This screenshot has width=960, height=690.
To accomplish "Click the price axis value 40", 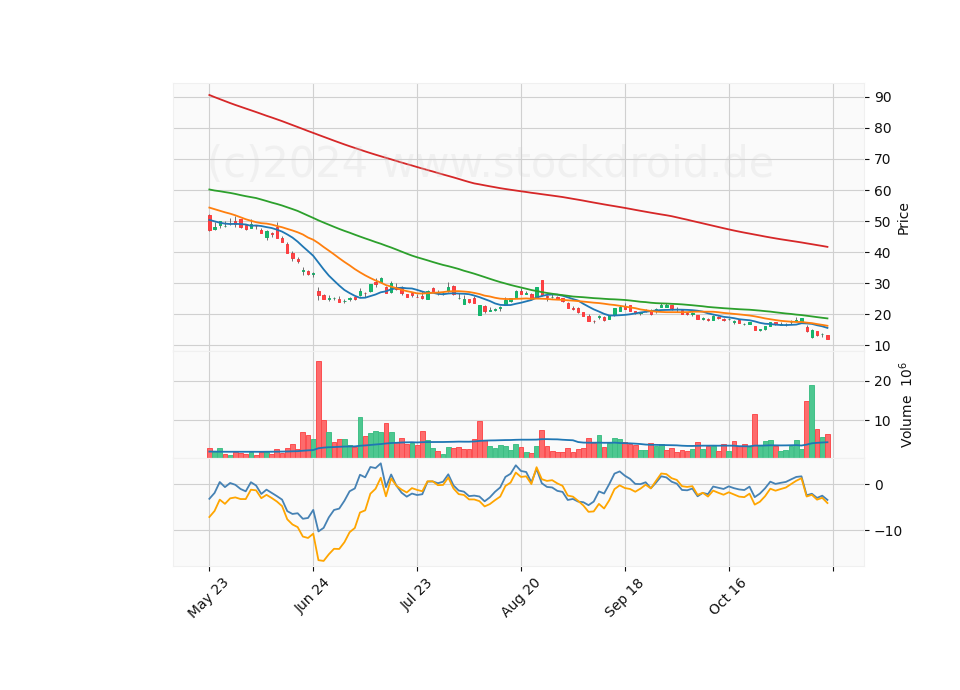I will (x=883, y=253).
